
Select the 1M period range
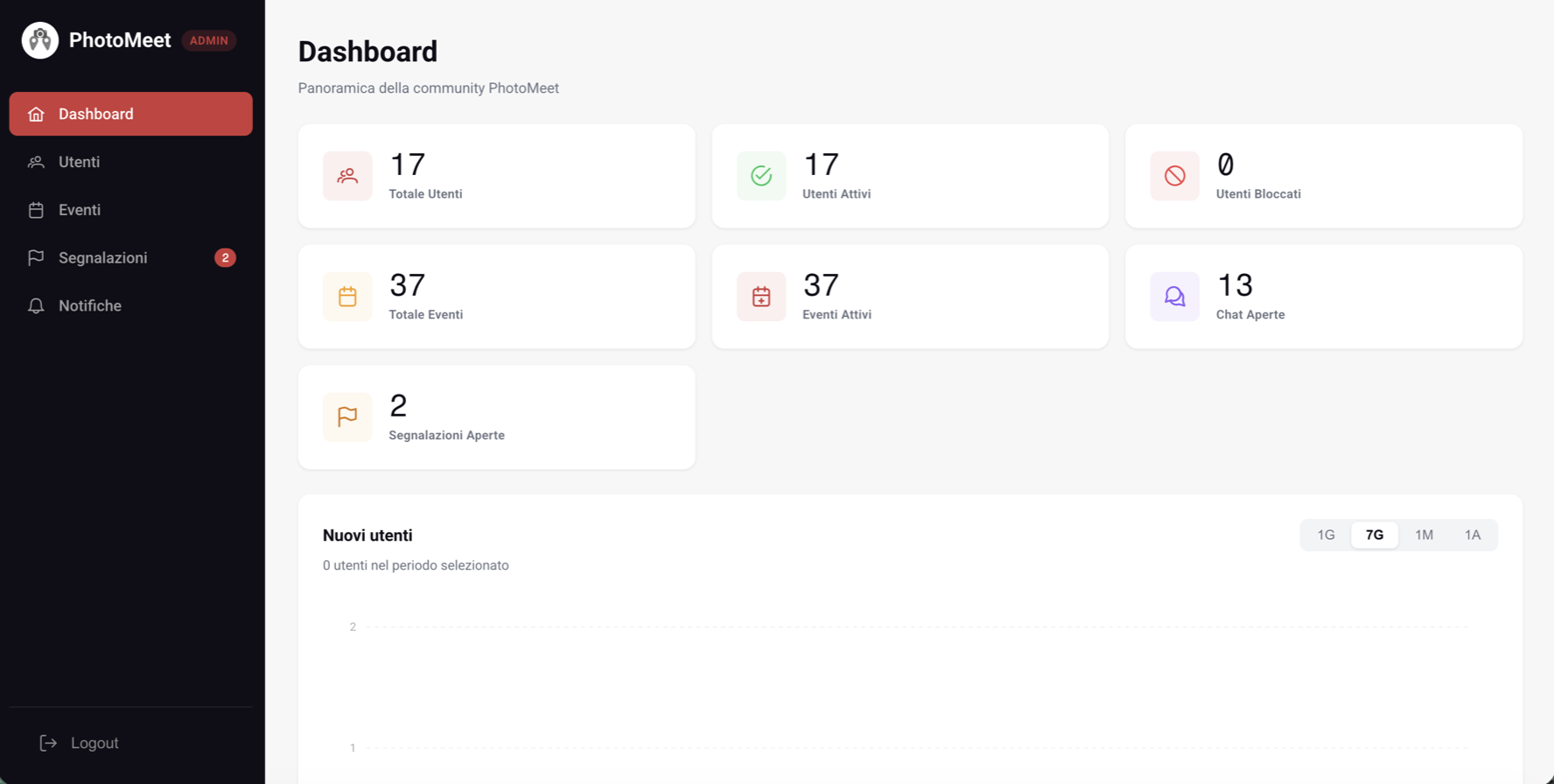click(1424, 535)
